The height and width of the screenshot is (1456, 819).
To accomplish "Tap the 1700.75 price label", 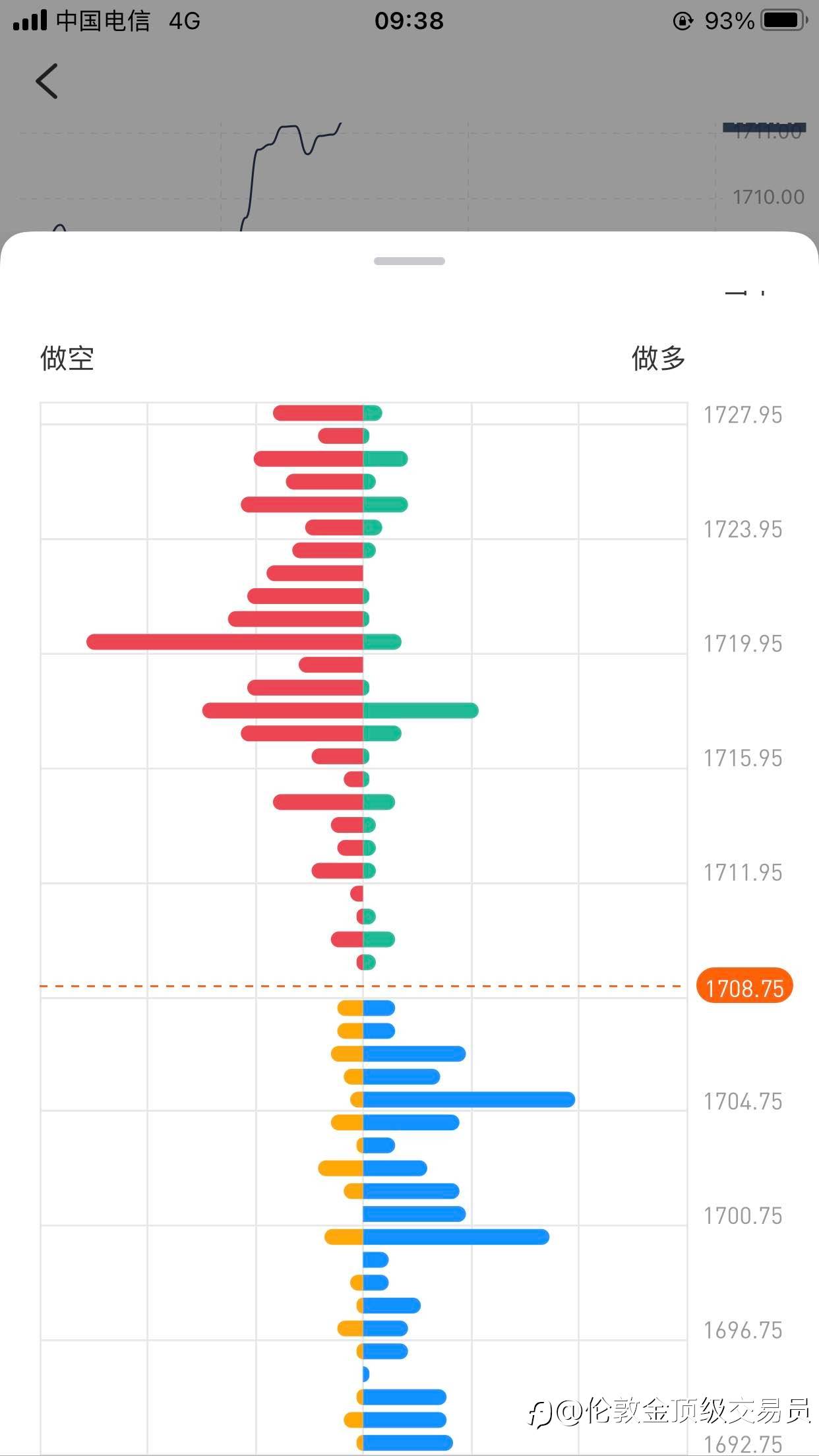I will click(743, 1215).
